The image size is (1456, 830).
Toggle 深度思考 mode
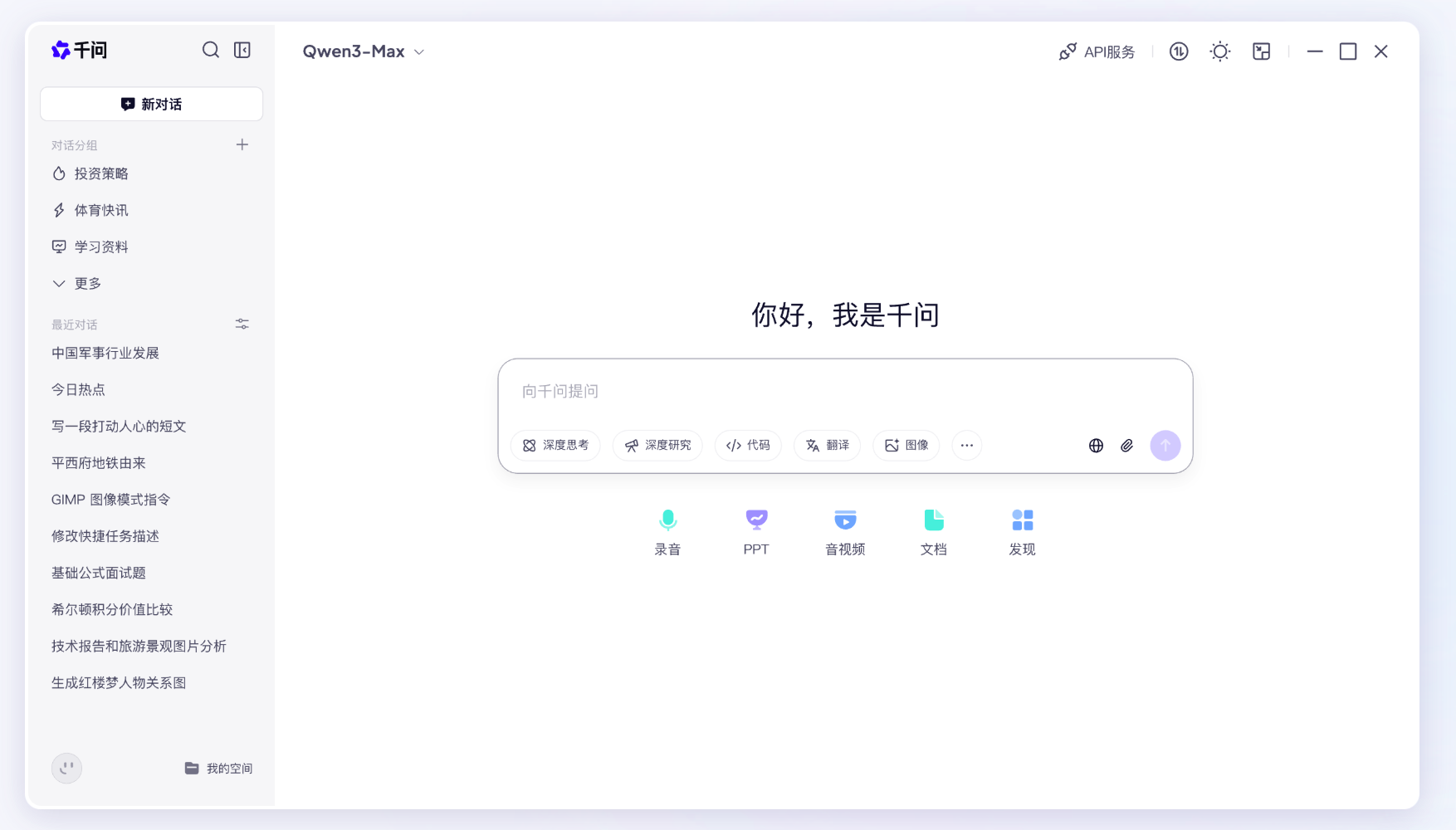point(555,446)
